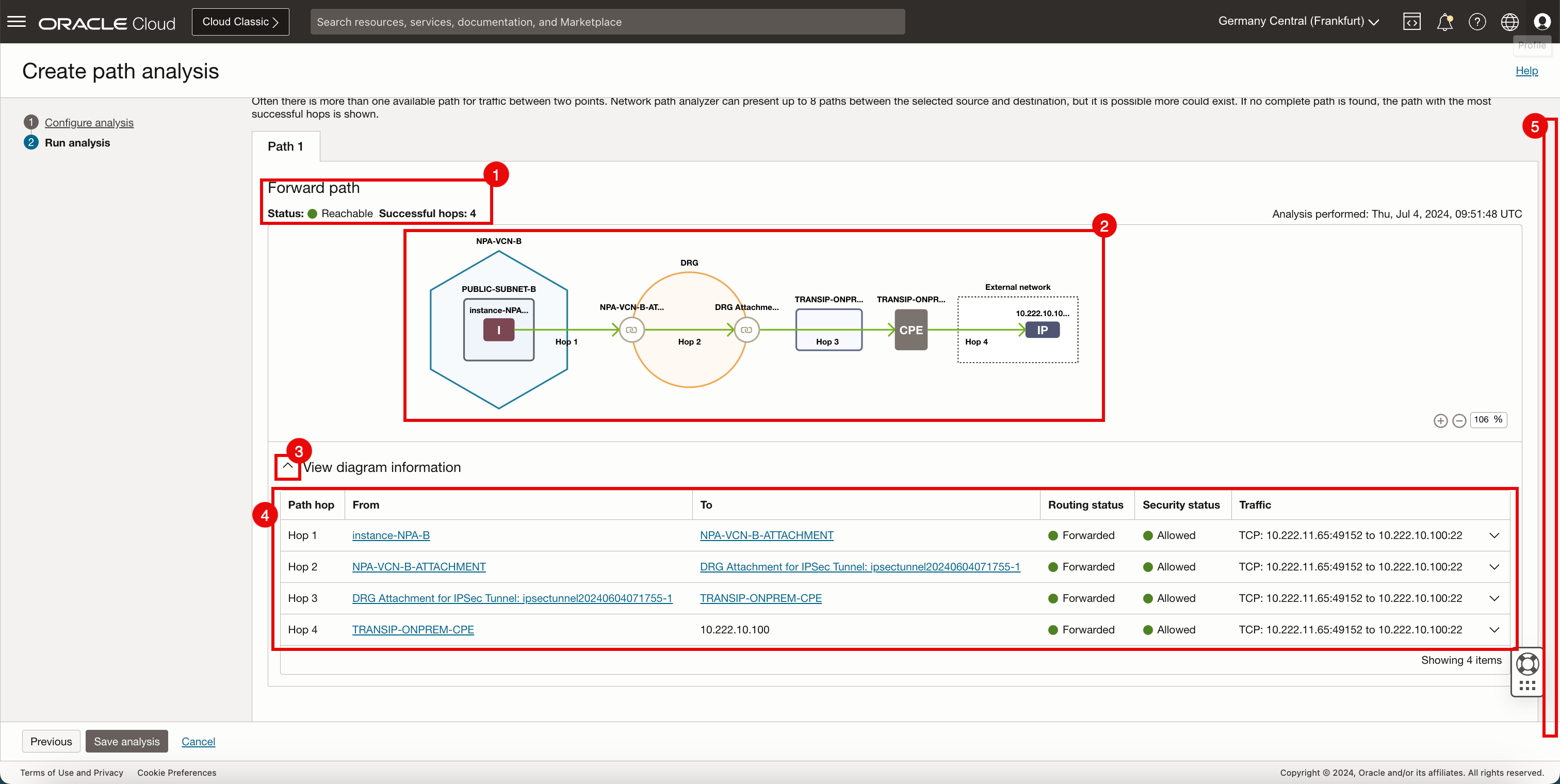Go to Configure analysis step
Viewport: 1560px width, 784px height.
(x=89, y=122)
